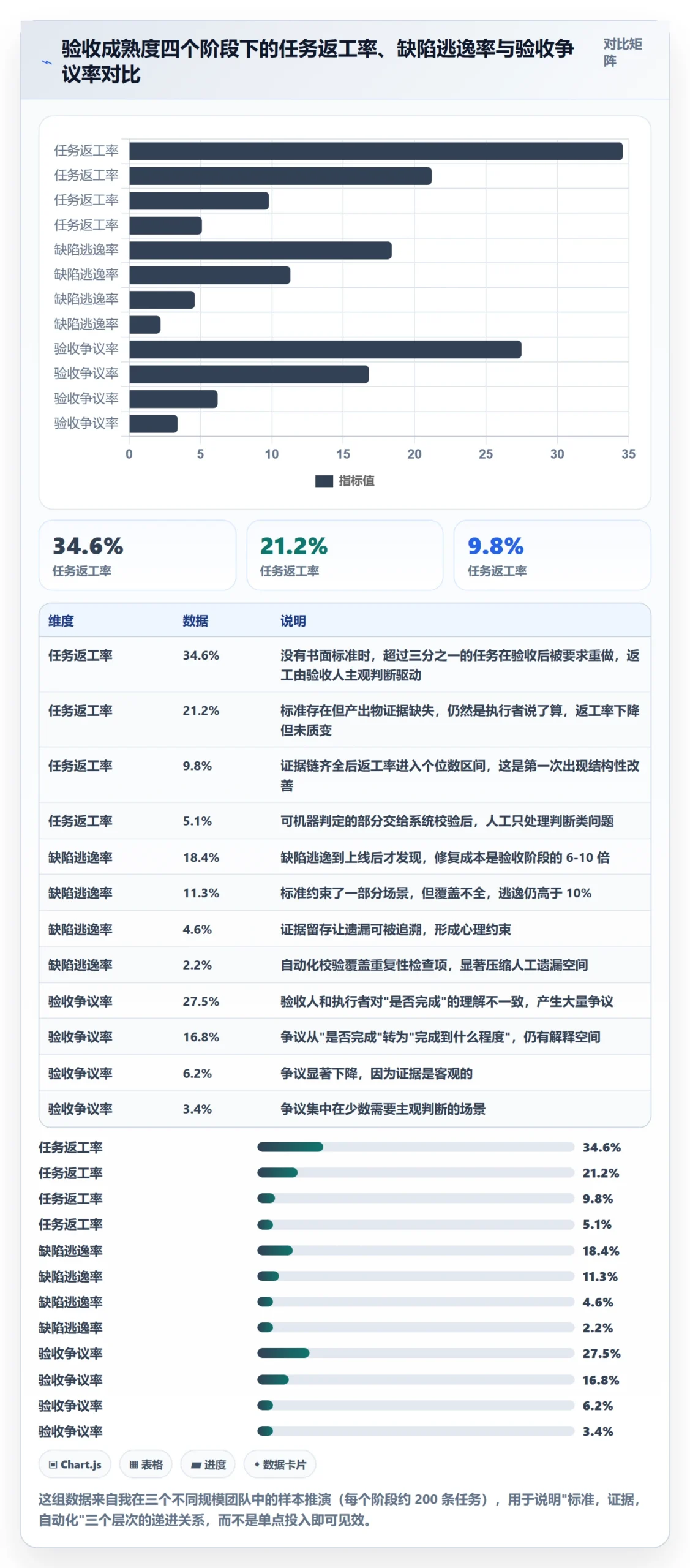Viewport: 690px width, 1568px height.
Task: Open the 21.2% 任务返工率 stat card
Action: coord(345,556)
